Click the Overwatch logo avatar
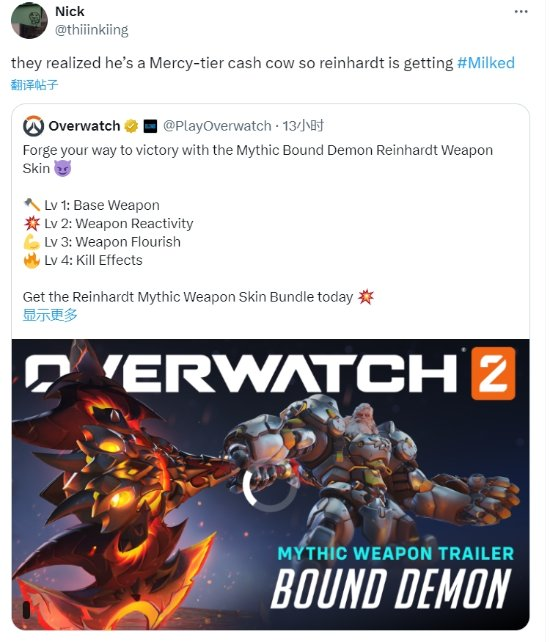 point(34,126)
